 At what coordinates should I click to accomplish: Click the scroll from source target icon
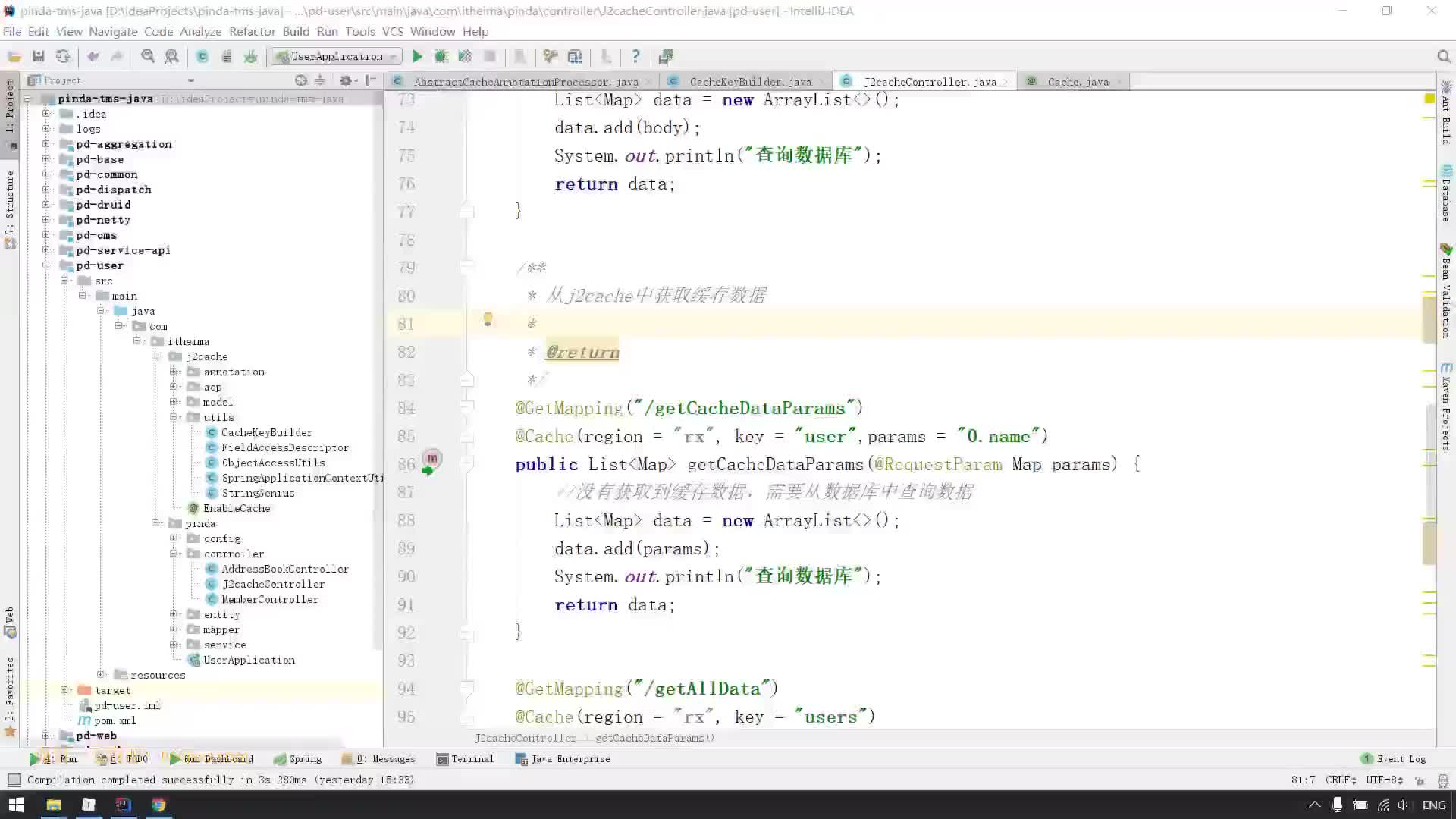tap(301, 80)
